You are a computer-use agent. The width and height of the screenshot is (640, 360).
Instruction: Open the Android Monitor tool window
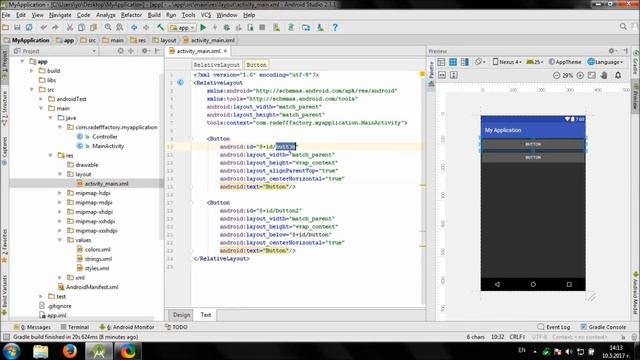coord(127,327)
